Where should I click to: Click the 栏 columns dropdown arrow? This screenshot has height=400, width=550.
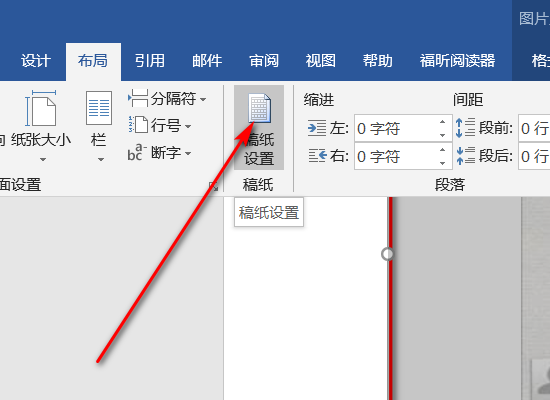(101, 160)
